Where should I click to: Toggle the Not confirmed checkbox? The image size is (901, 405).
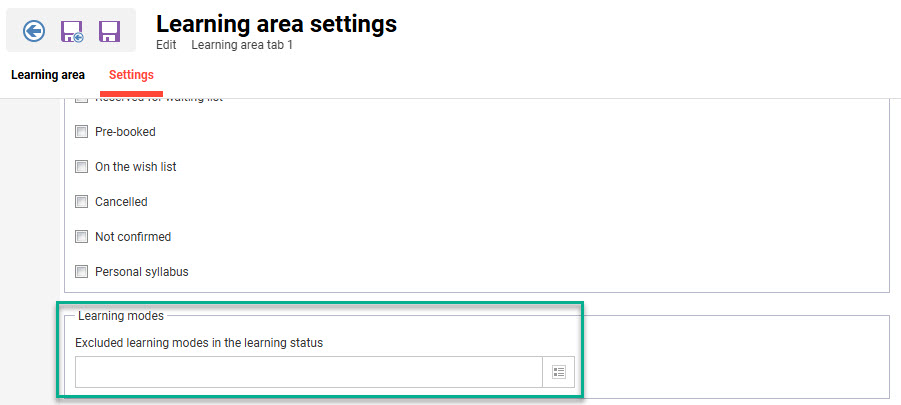point(82,237)
